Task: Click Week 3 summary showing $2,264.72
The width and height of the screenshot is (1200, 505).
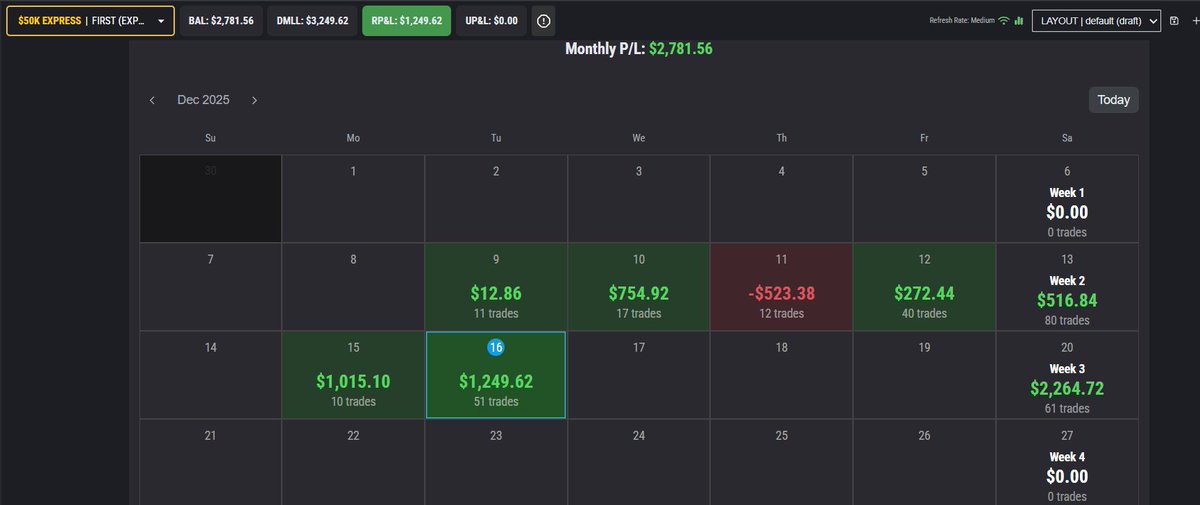Action: (x=1067, y=375)
